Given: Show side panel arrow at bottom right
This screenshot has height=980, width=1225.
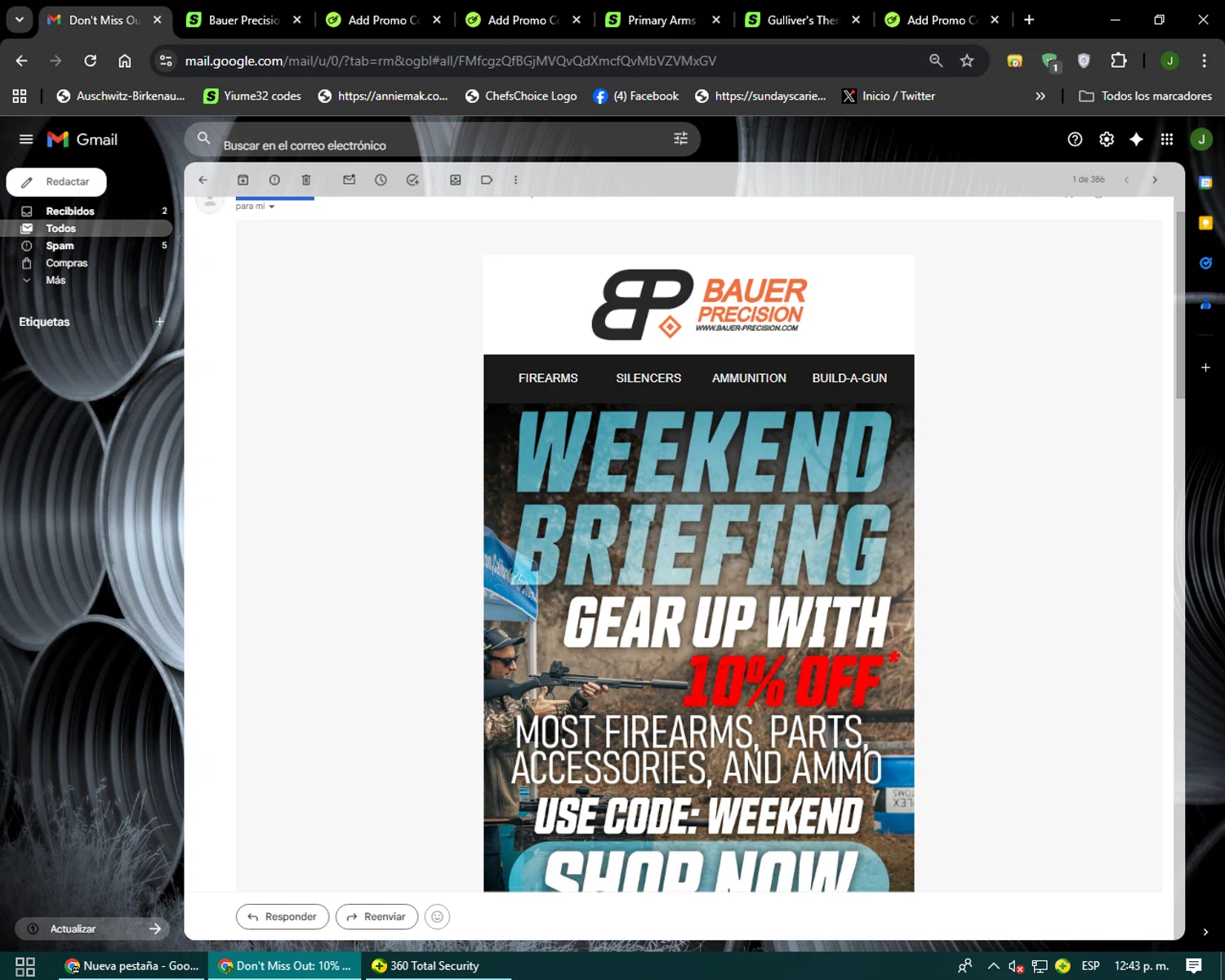Looking at the screenshot, I should (x=1205, y=932).
